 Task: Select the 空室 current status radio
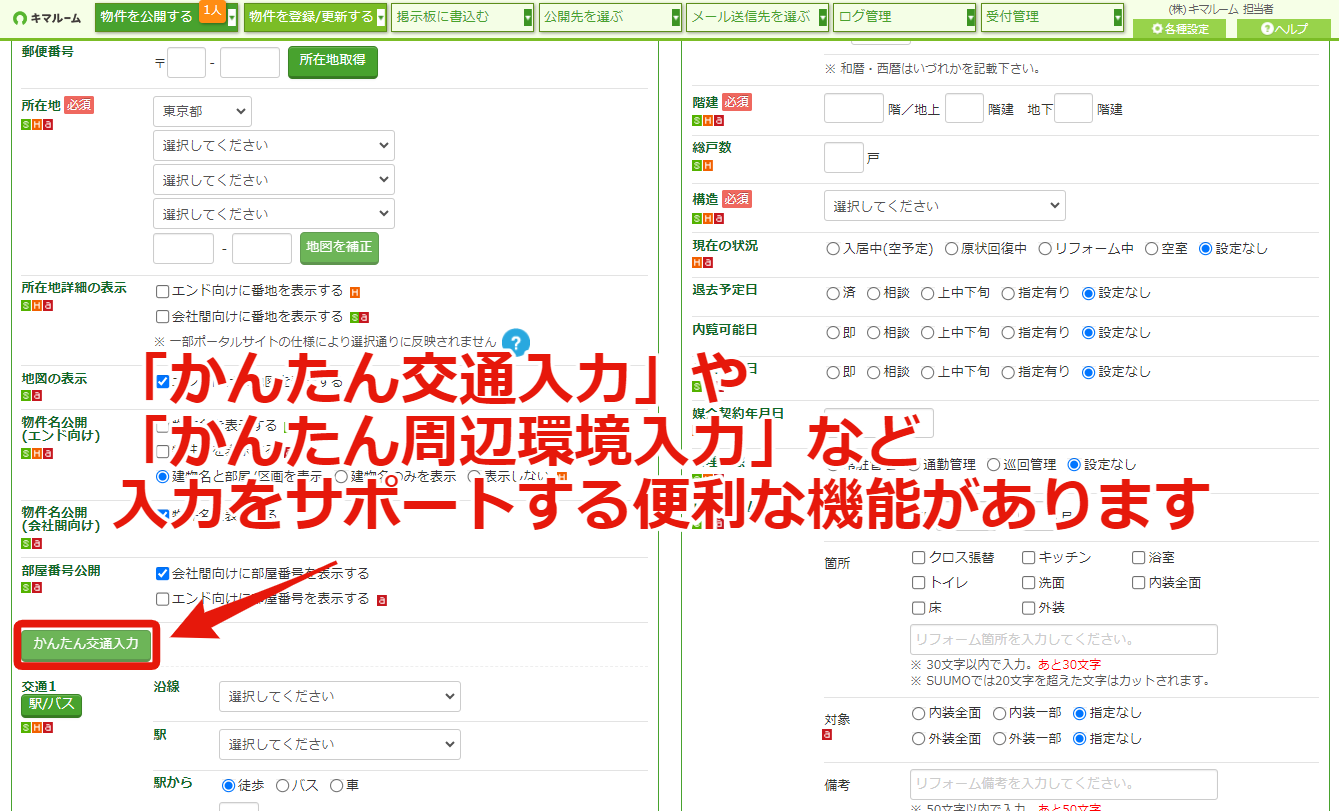(x=1151, y=248)
